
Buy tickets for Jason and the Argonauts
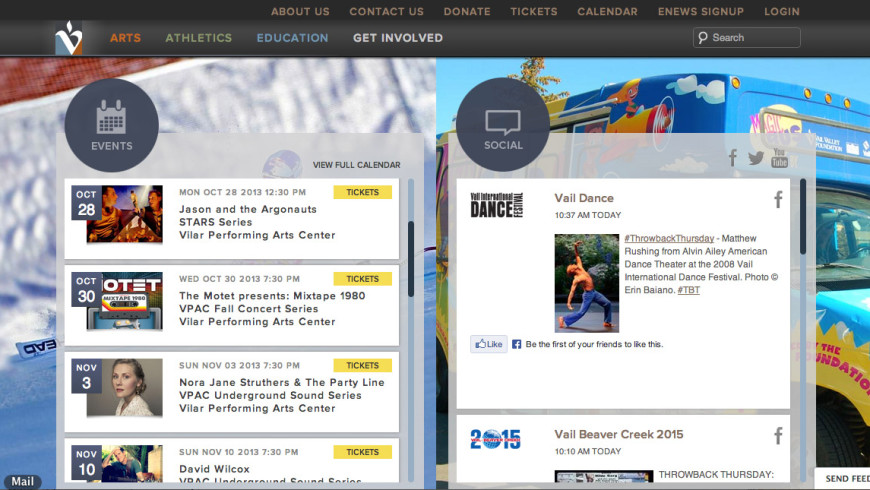point(362,192)
